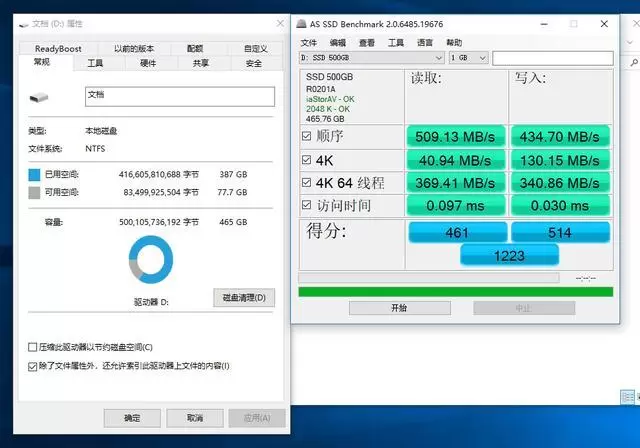Expand the 1 GB test size dropdown
Viewport: 640px width, 448px height.
tap(468, 58)
